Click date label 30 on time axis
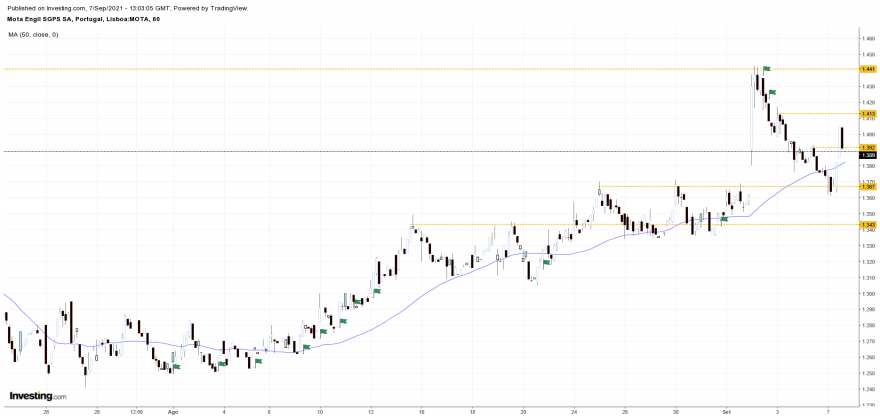This screenshot has height=418, width=880. pos(676,411)
